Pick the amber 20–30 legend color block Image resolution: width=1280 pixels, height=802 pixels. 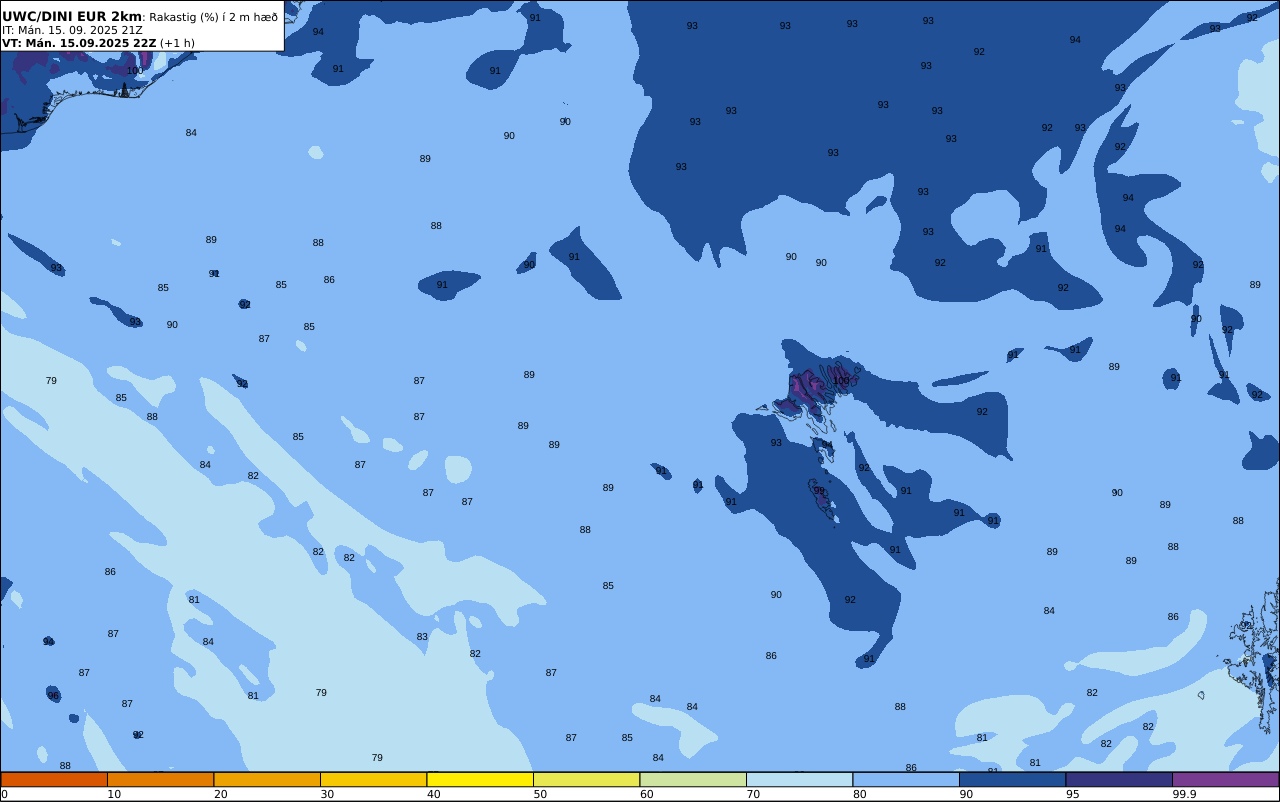pos(267,779)
